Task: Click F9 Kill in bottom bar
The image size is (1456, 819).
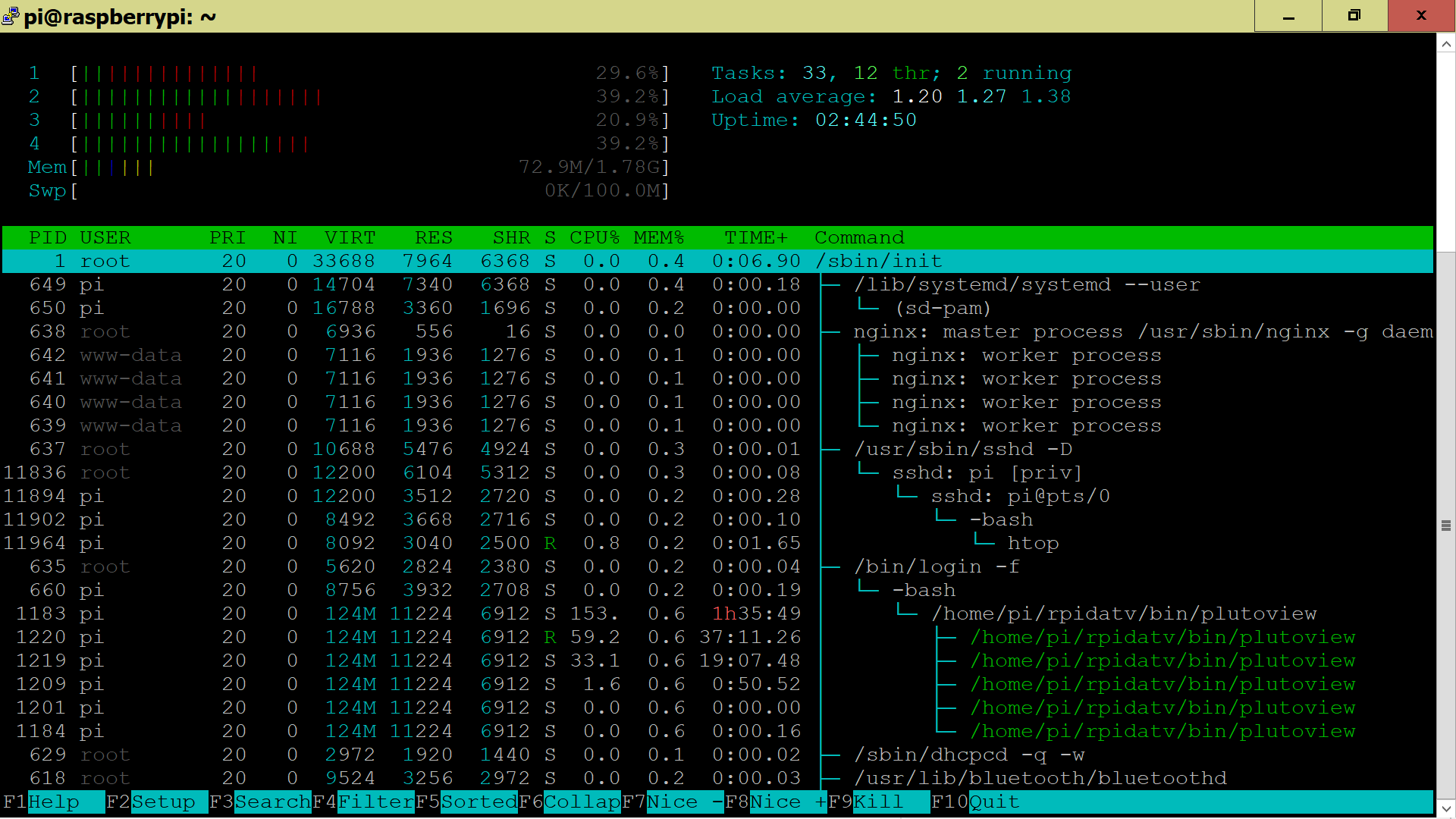Action: coord(879,802)
